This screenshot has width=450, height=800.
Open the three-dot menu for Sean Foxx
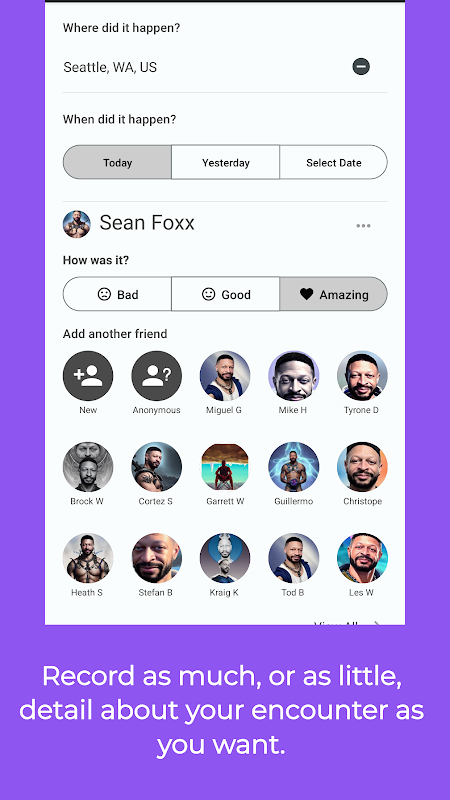coord(363,226)
